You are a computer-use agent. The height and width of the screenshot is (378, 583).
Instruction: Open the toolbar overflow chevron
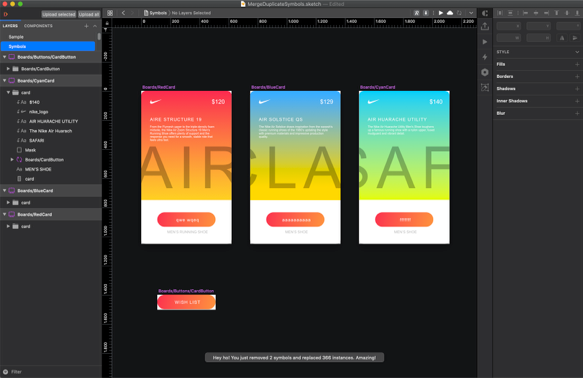(471, 13)
